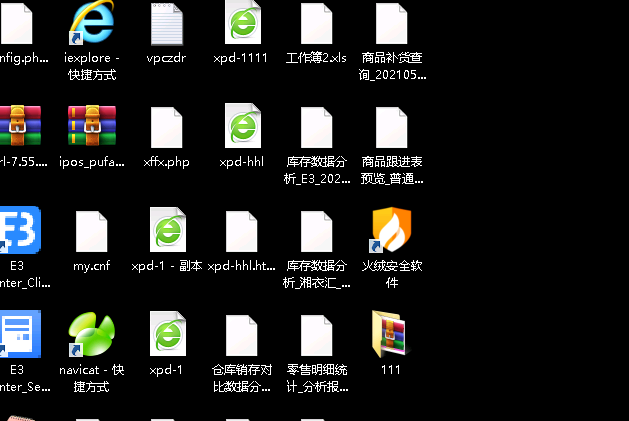Select the 工作簿2.xls spreadsheet file

(x=316, y=24)
